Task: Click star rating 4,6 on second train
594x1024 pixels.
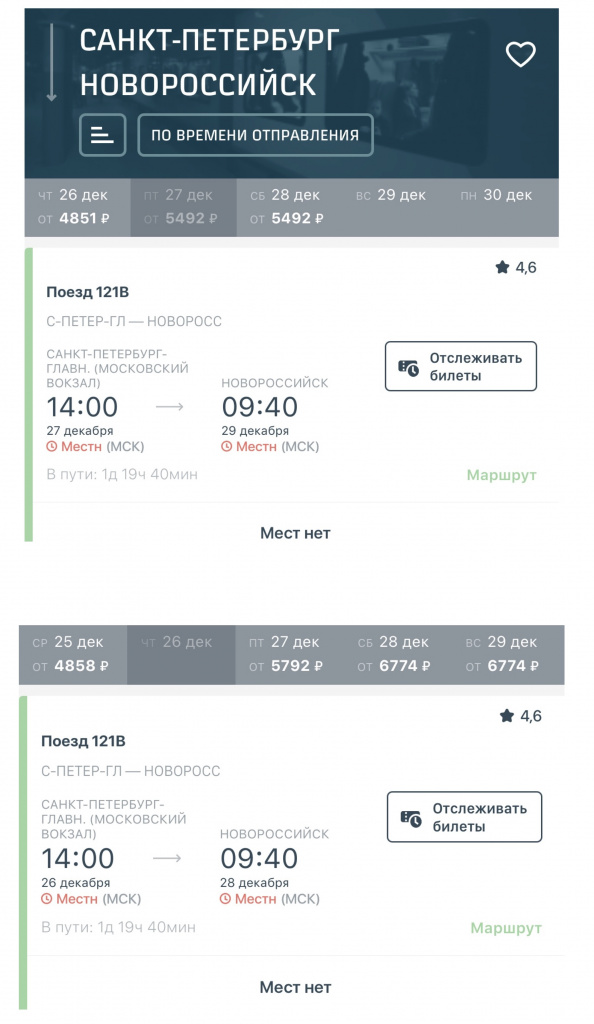Action: [520, 716]
